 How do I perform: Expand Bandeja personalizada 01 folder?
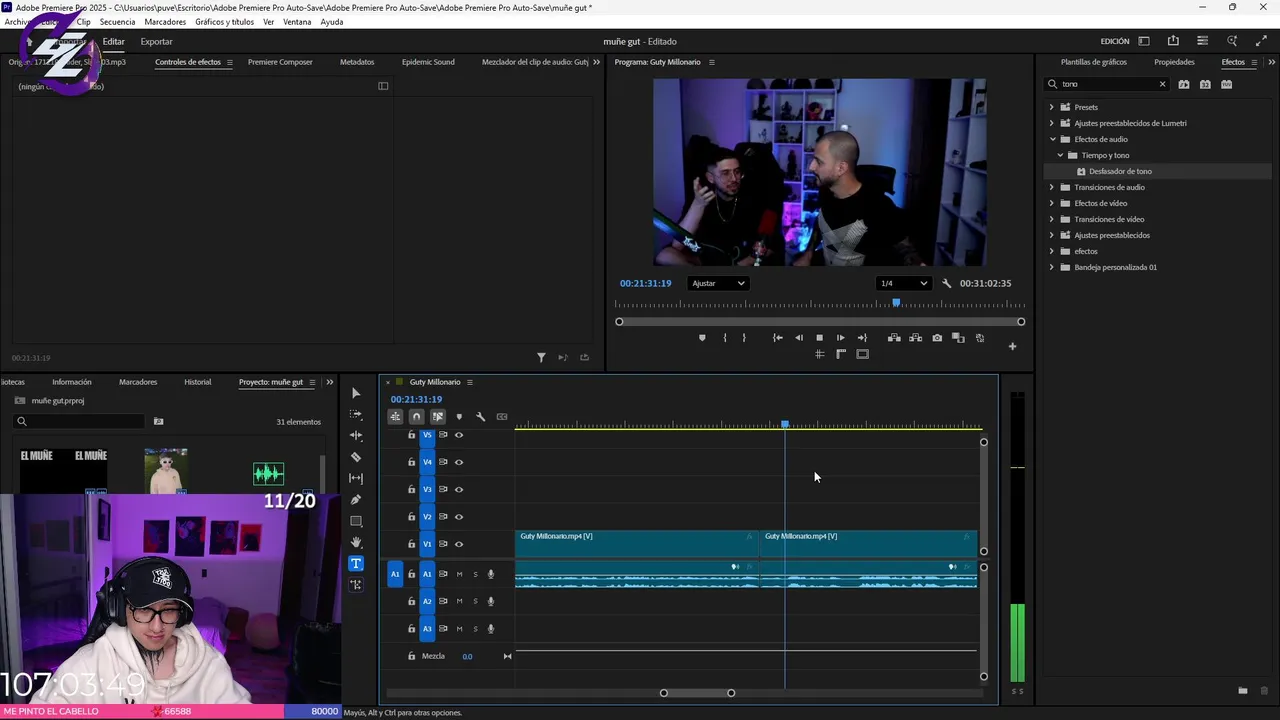[x=1051, y=267]
